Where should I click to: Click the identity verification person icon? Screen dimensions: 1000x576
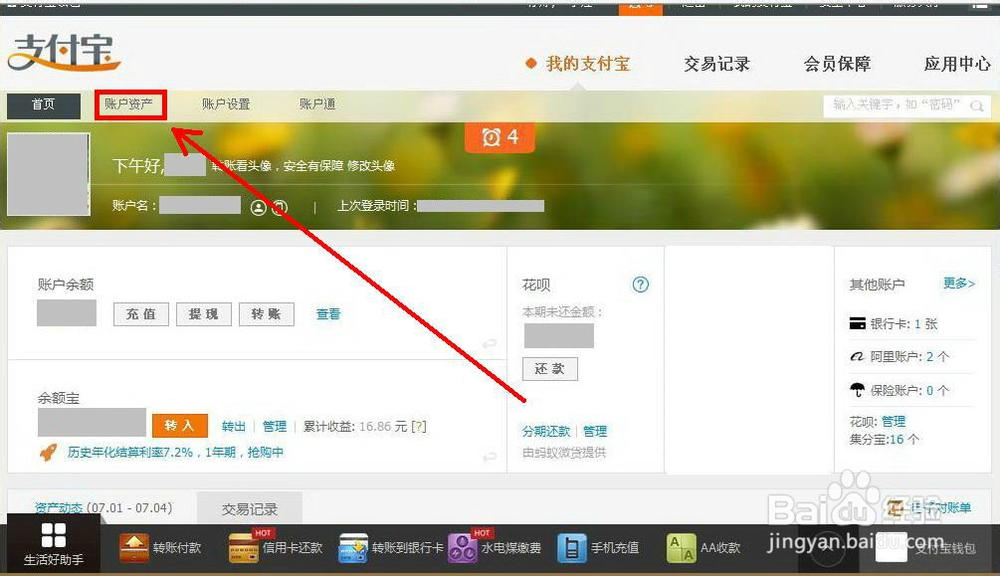pyautogui.click(x=258, y=207)
